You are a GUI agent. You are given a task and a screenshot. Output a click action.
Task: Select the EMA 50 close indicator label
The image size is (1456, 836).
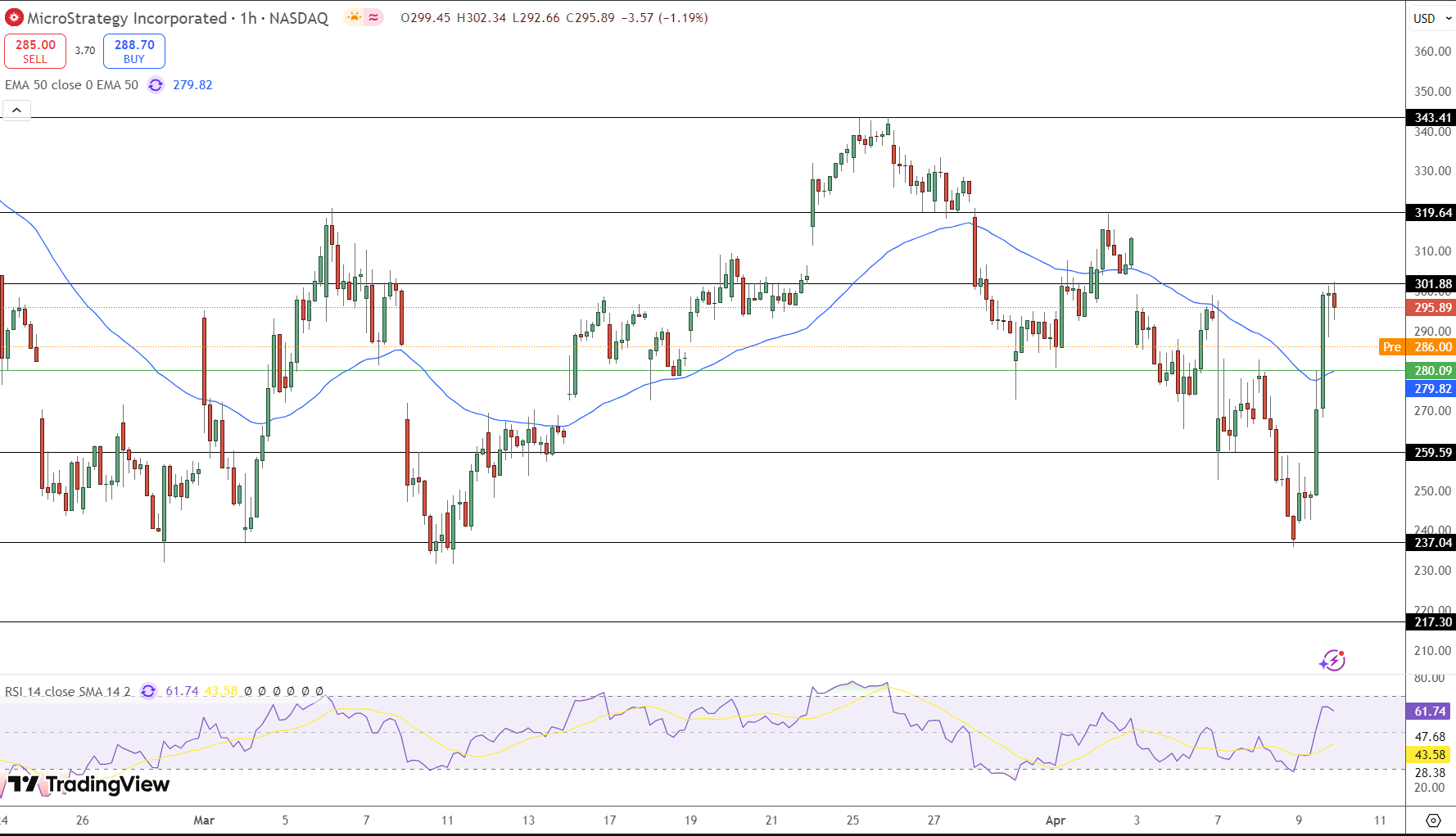tap(72, 85)
